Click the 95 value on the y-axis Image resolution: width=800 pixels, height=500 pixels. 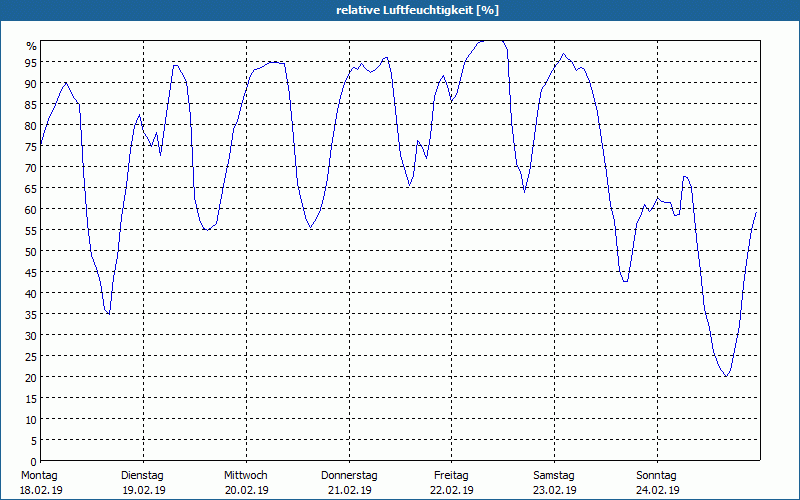coord(31,62)
